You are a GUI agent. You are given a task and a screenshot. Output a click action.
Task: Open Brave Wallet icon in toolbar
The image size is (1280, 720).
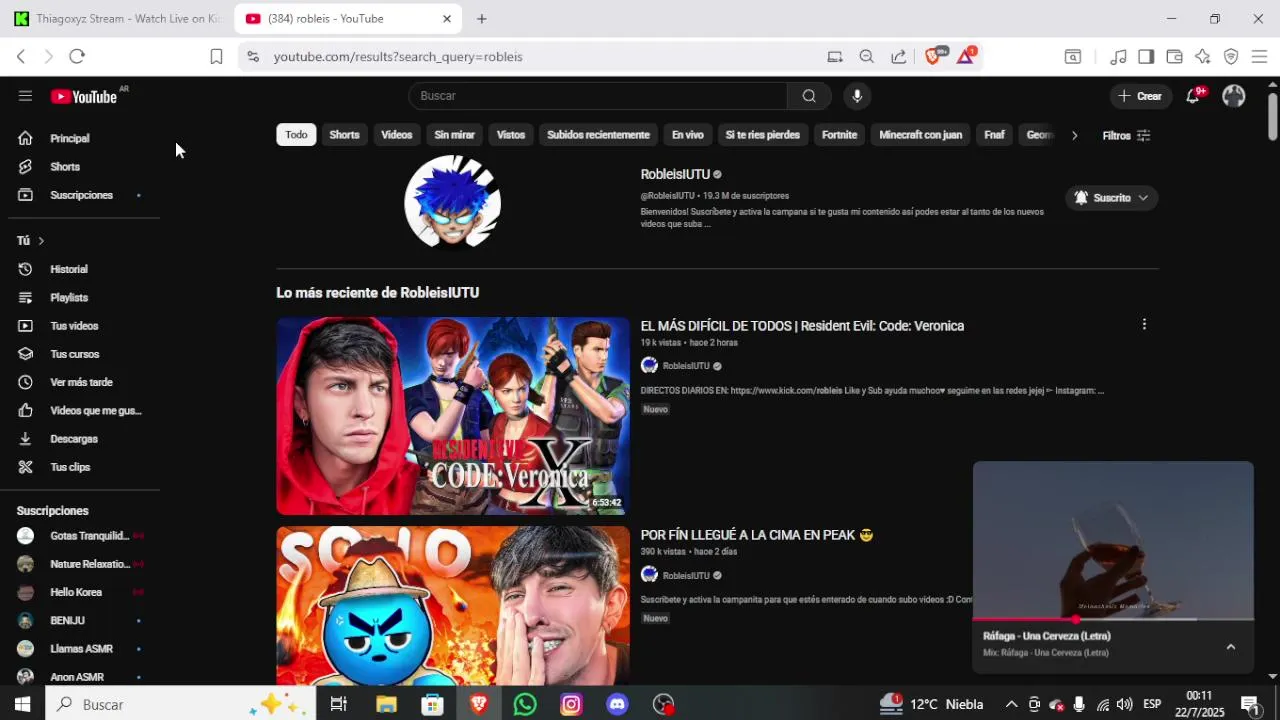coord(1174,57)
